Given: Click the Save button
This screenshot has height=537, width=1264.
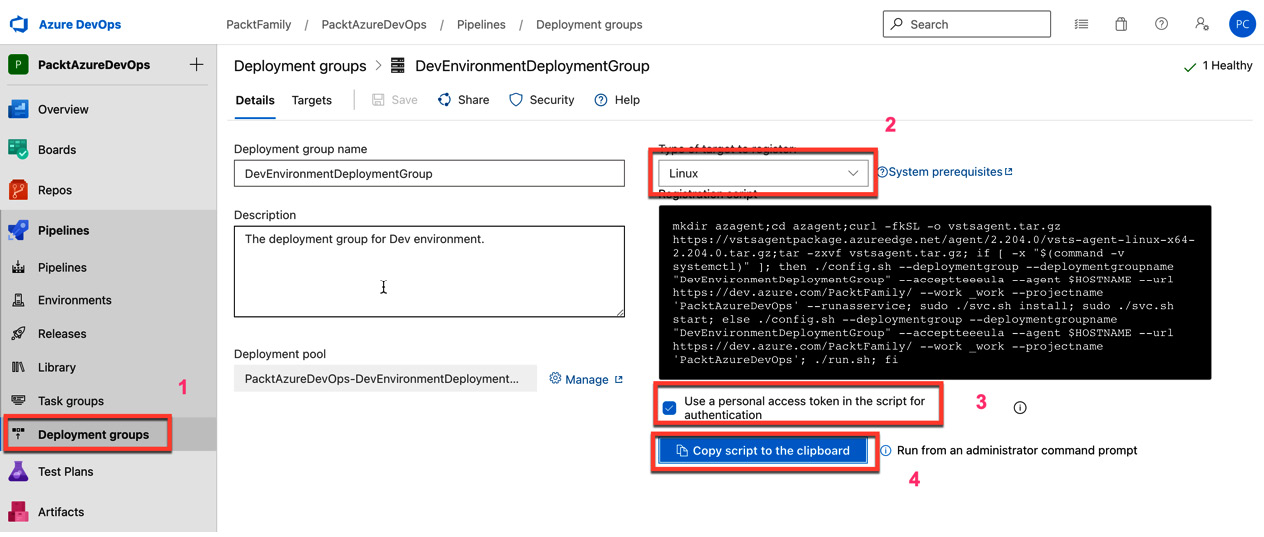Looking at the screenshot, I should point(395,100).
